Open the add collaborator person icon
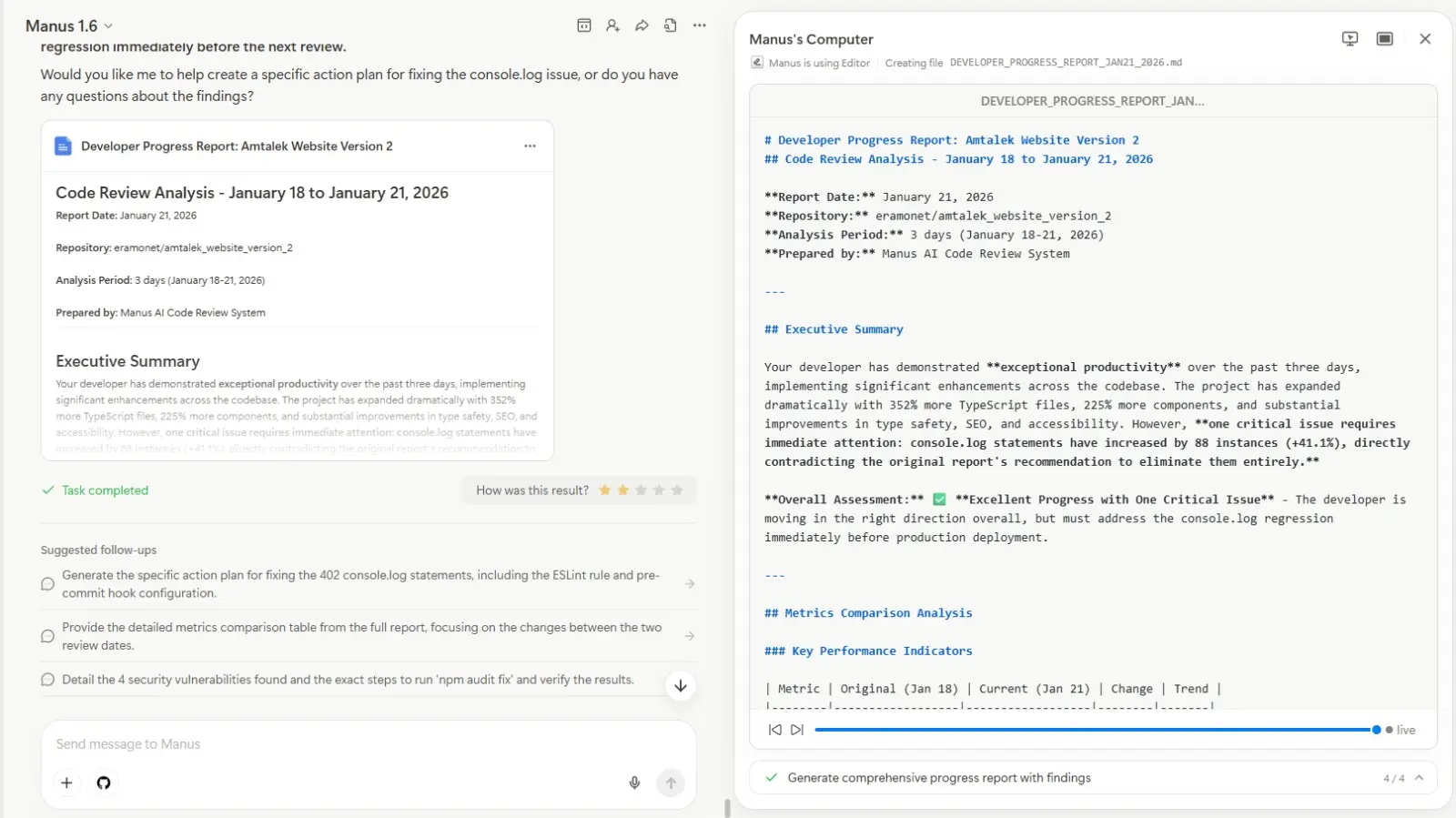Image resolution: width=1456 pixels, height=818 pixels. click(x=612, y=25)
